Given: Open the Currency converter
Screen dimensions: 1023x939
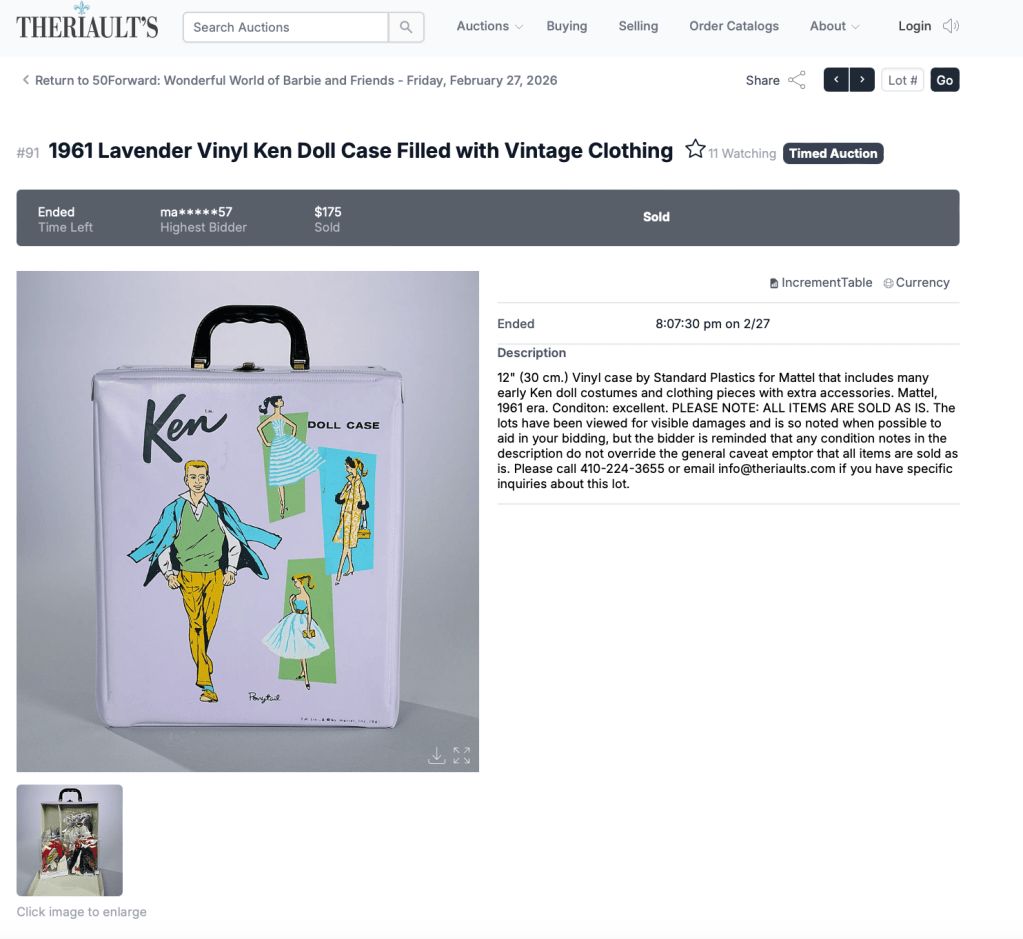Looking at the screenshot, I should click(917, 283).
